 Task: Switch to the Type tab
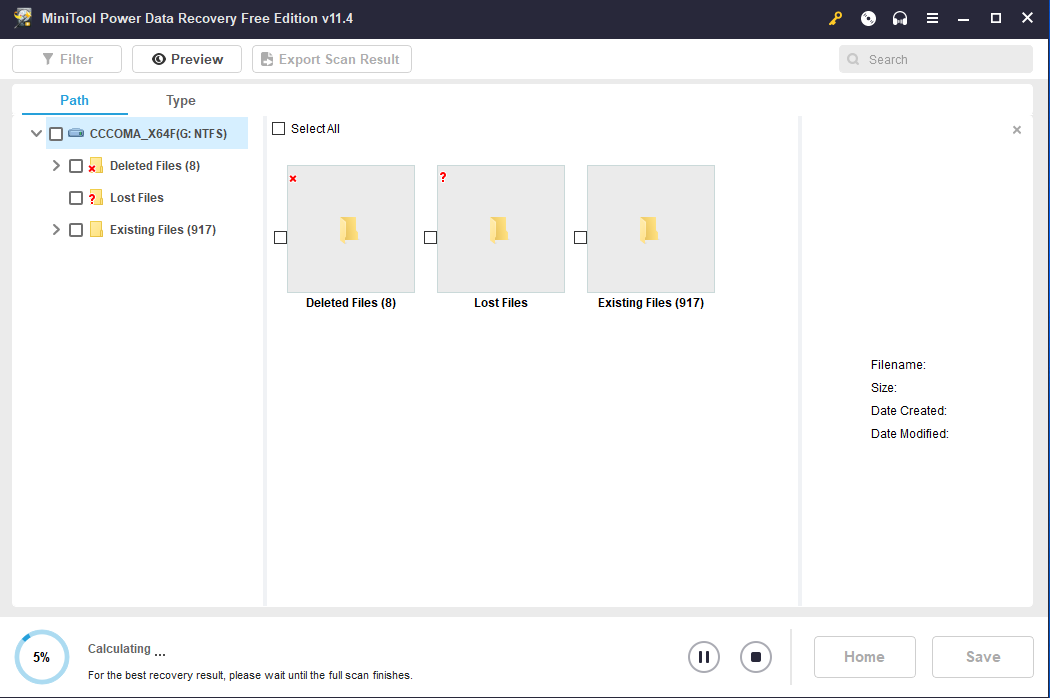[181, 100]
